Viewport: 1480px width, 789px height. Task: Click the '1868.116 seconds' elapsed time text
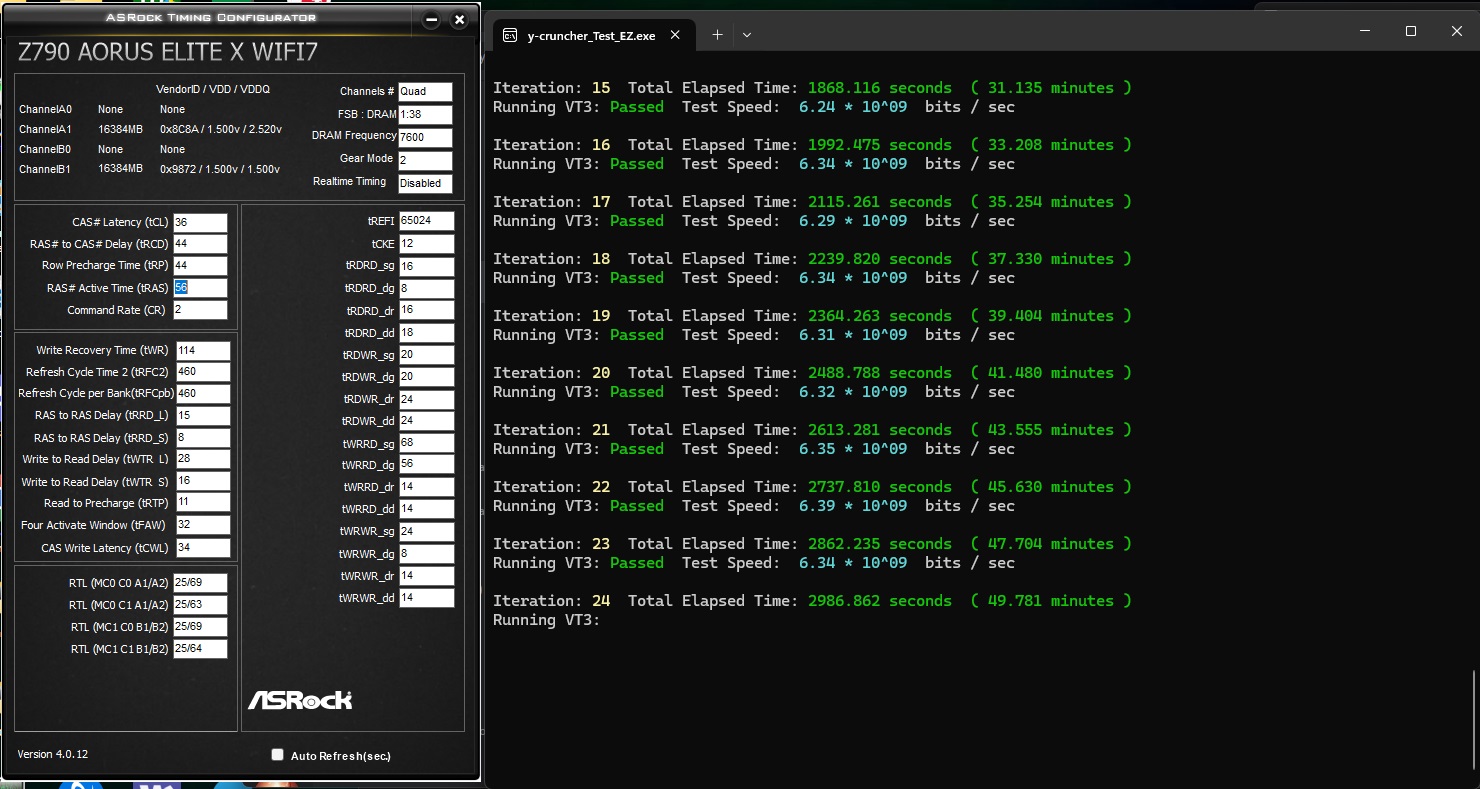(x=880, y=88)
